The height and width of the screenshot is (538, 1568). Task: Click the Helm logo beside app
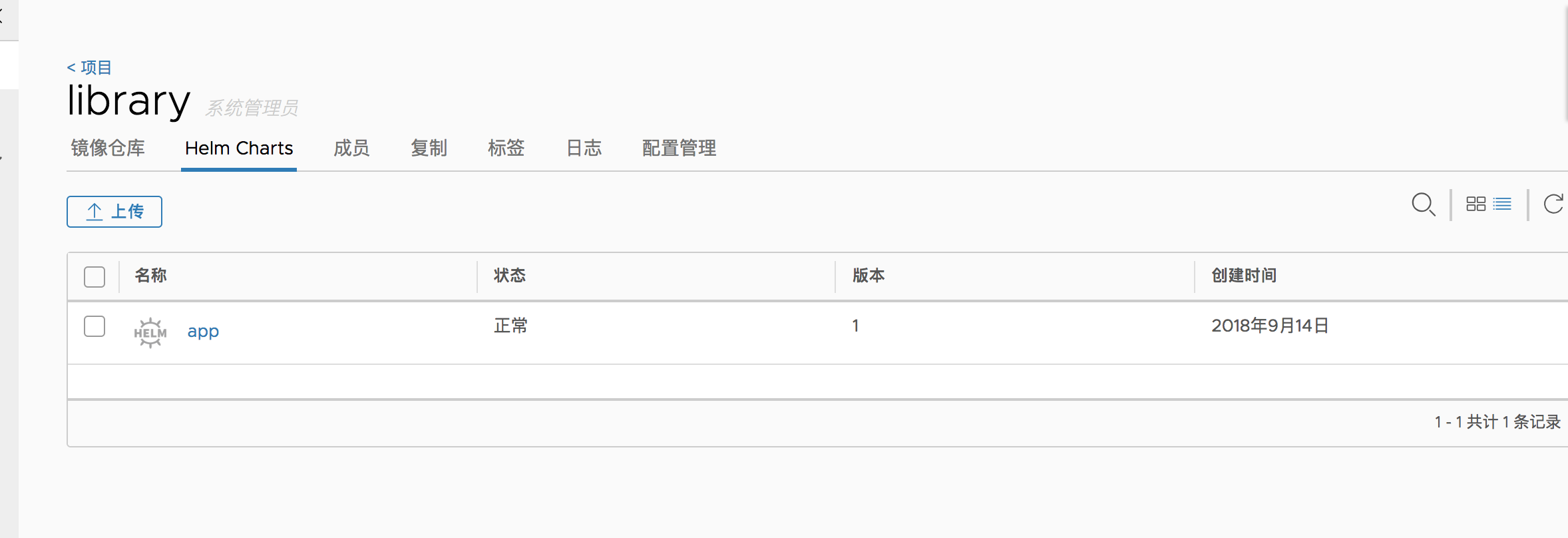150,332
